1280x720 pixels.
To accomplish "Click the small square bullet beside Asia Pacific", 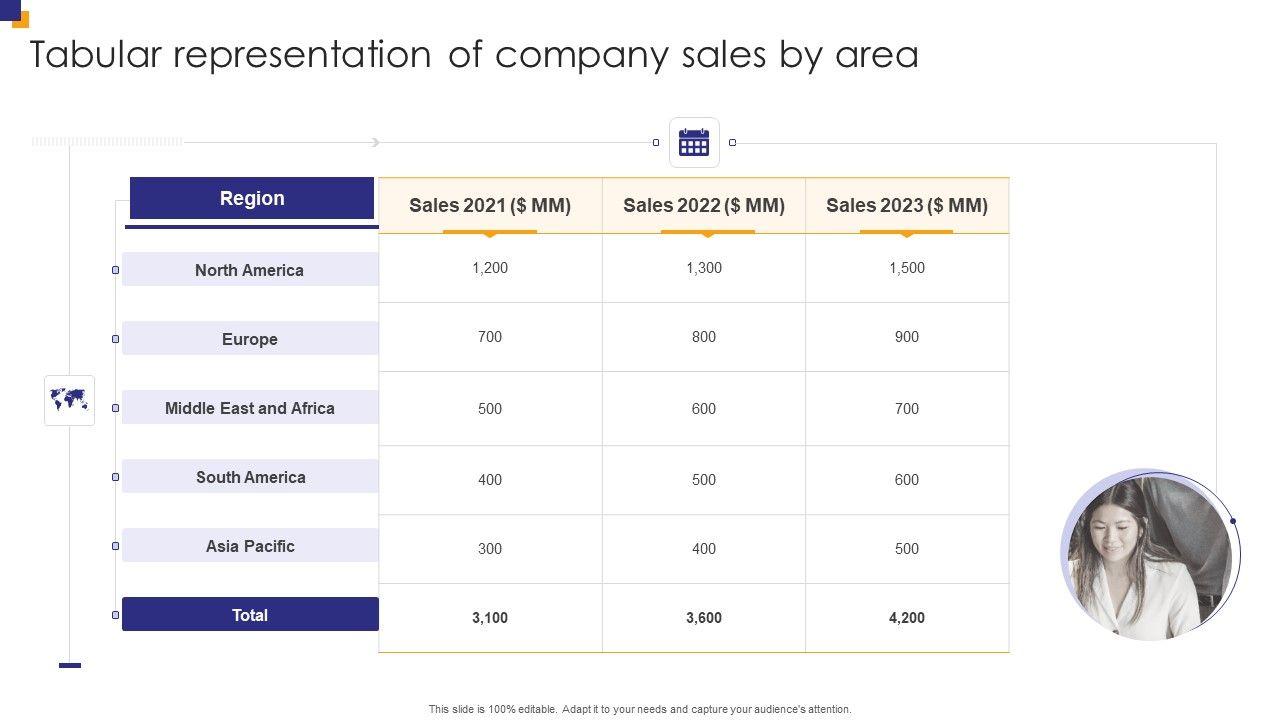I will coord(115,546).
